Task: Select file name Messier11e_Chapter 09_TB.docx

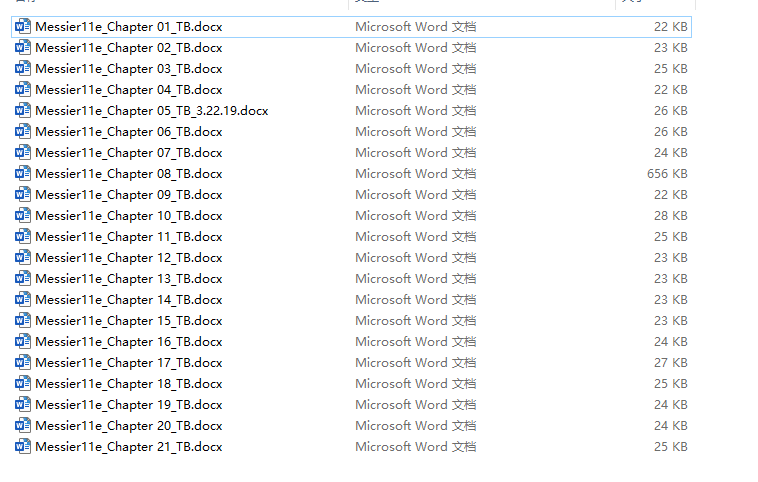Action: pos(129,195)
